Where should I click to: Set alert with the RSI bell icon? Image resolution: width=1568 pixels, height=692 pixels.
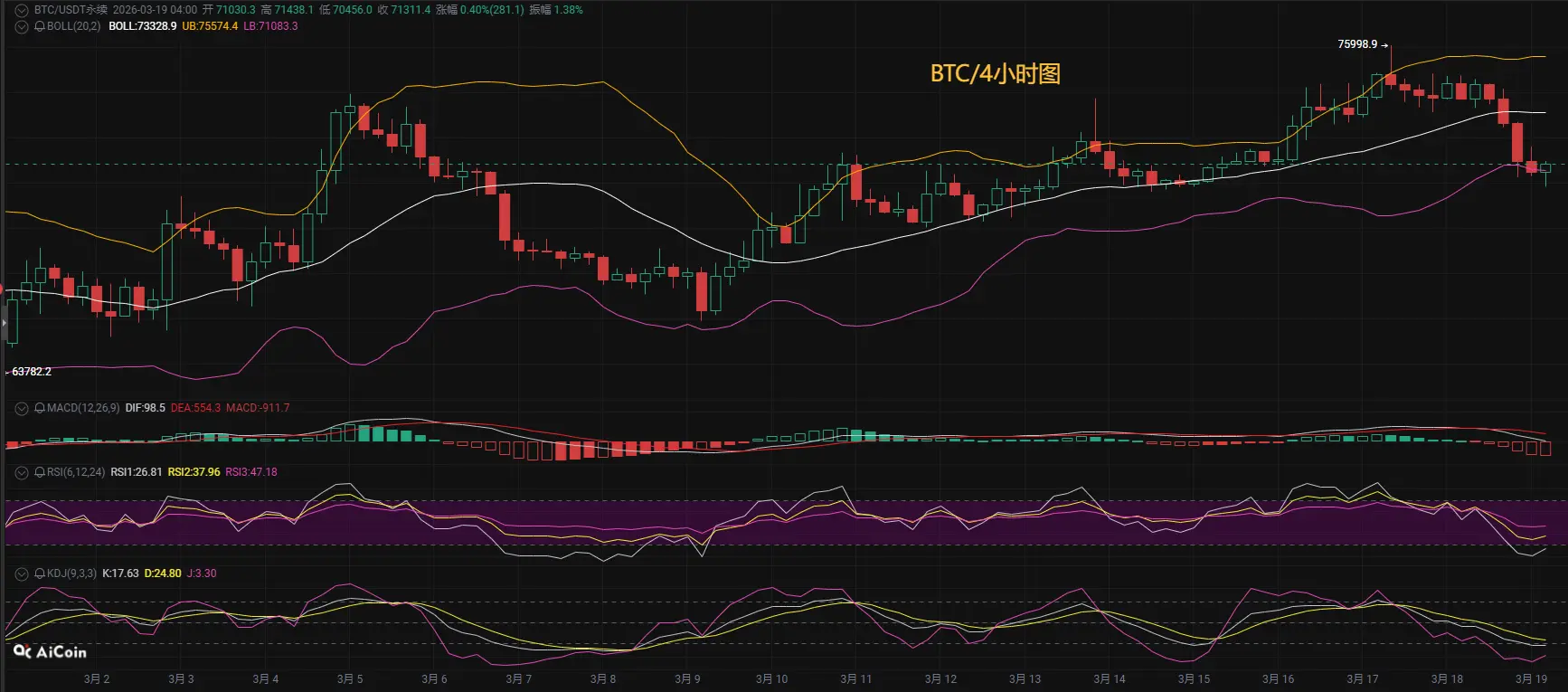click(40, 472)
